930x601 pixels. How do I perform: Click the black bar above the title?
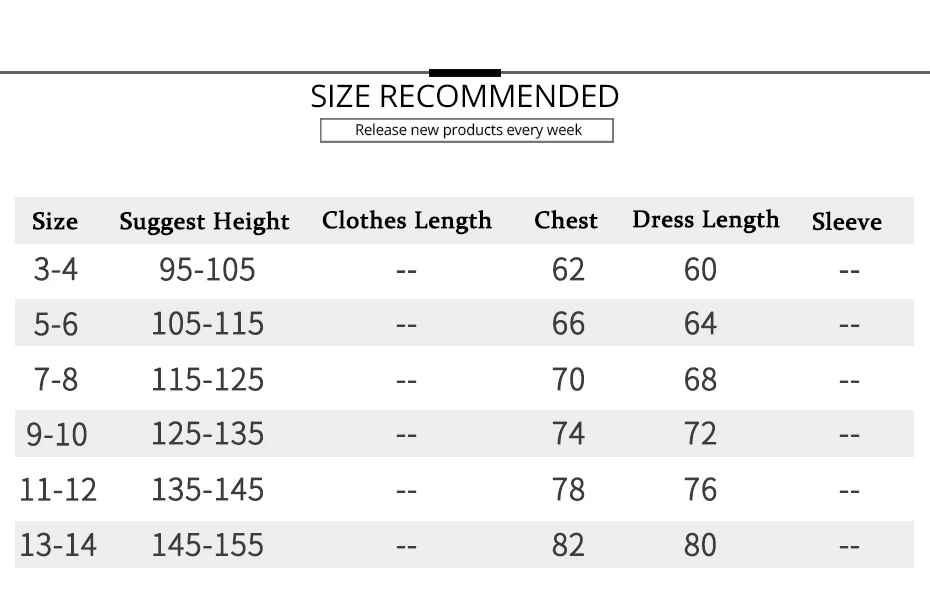tap(465, 73)
